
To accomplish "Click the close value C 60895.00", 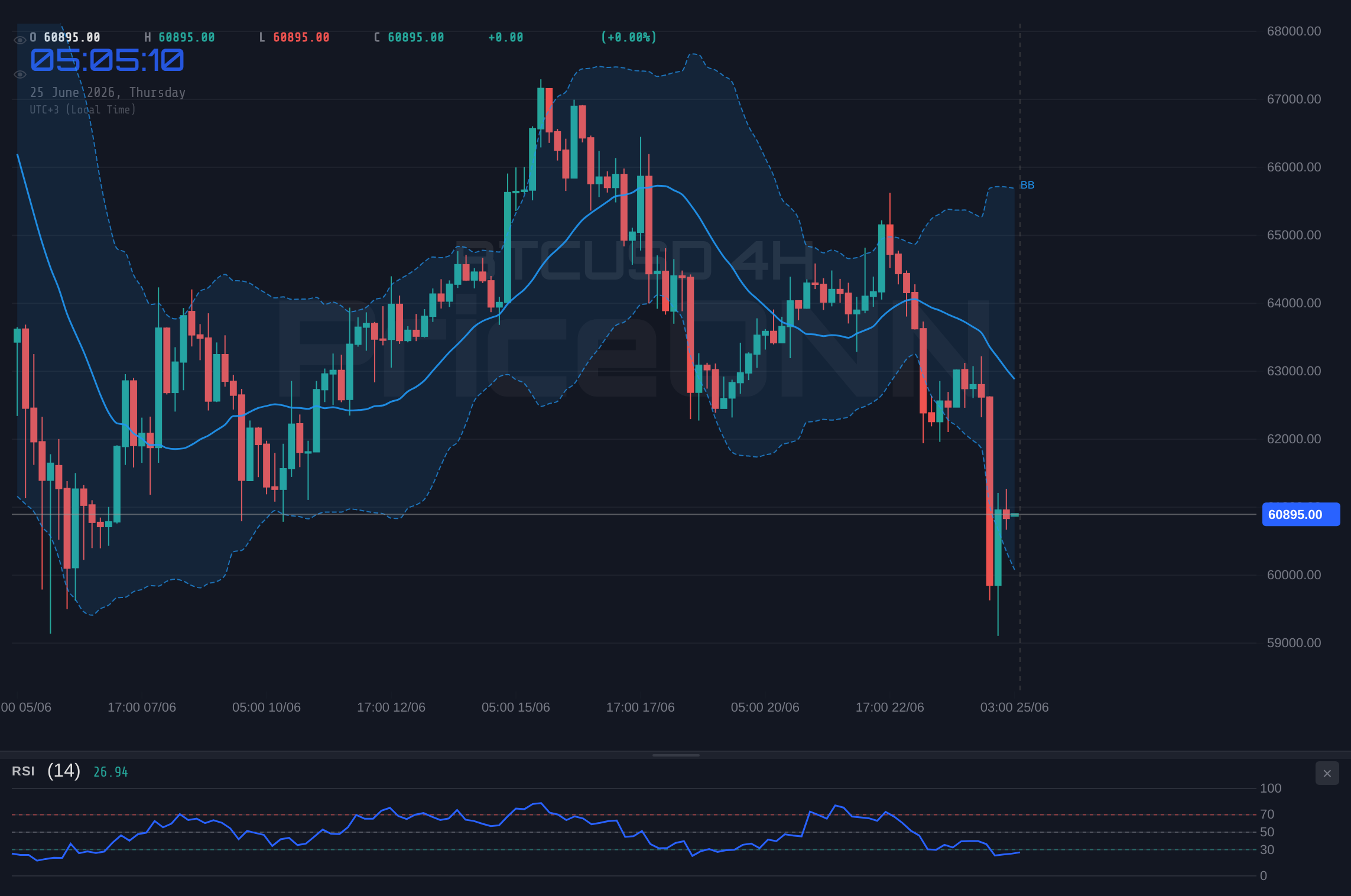I will coord(409,37).
